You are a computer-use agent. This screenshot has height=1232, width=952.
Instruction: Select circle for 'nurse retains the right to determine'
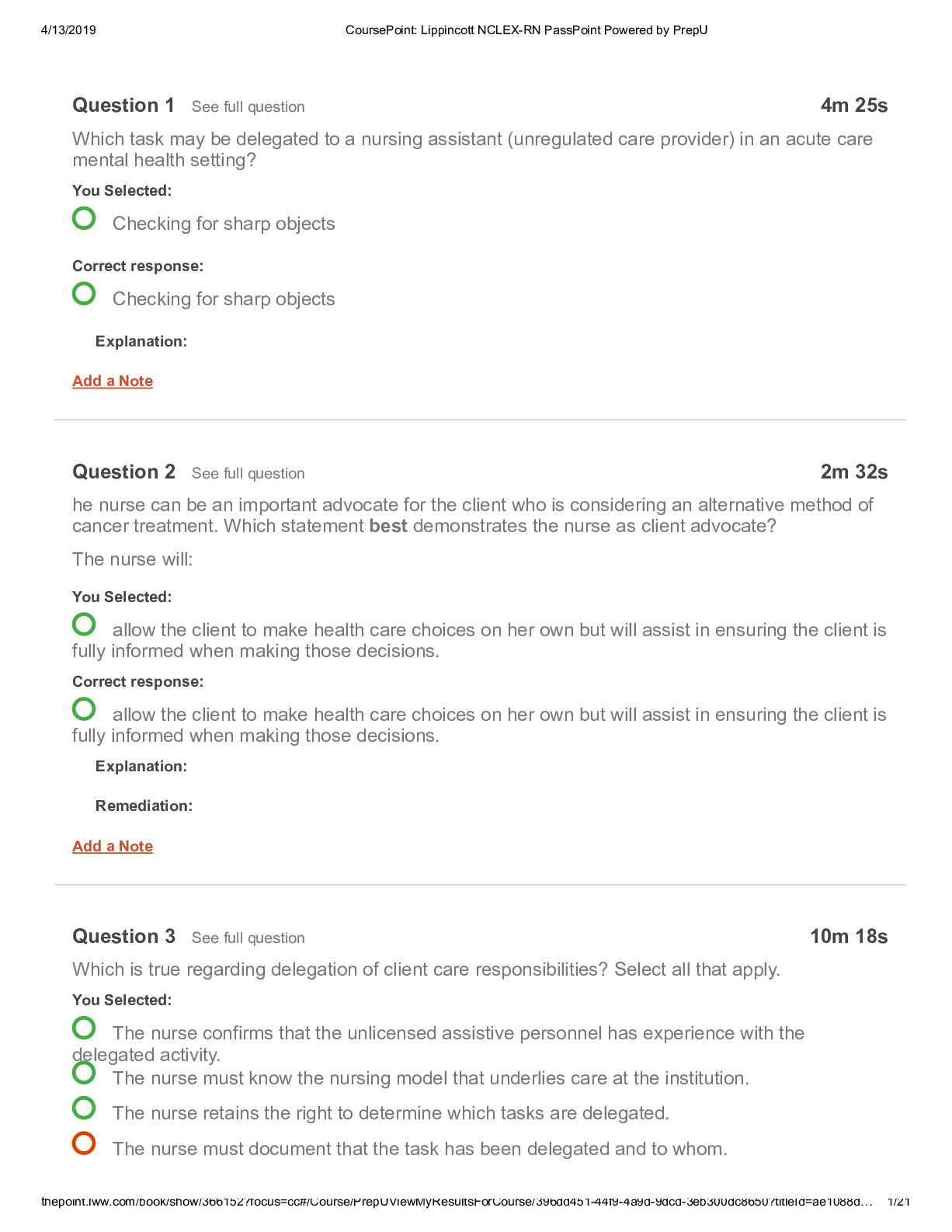tap(84, 1108)
